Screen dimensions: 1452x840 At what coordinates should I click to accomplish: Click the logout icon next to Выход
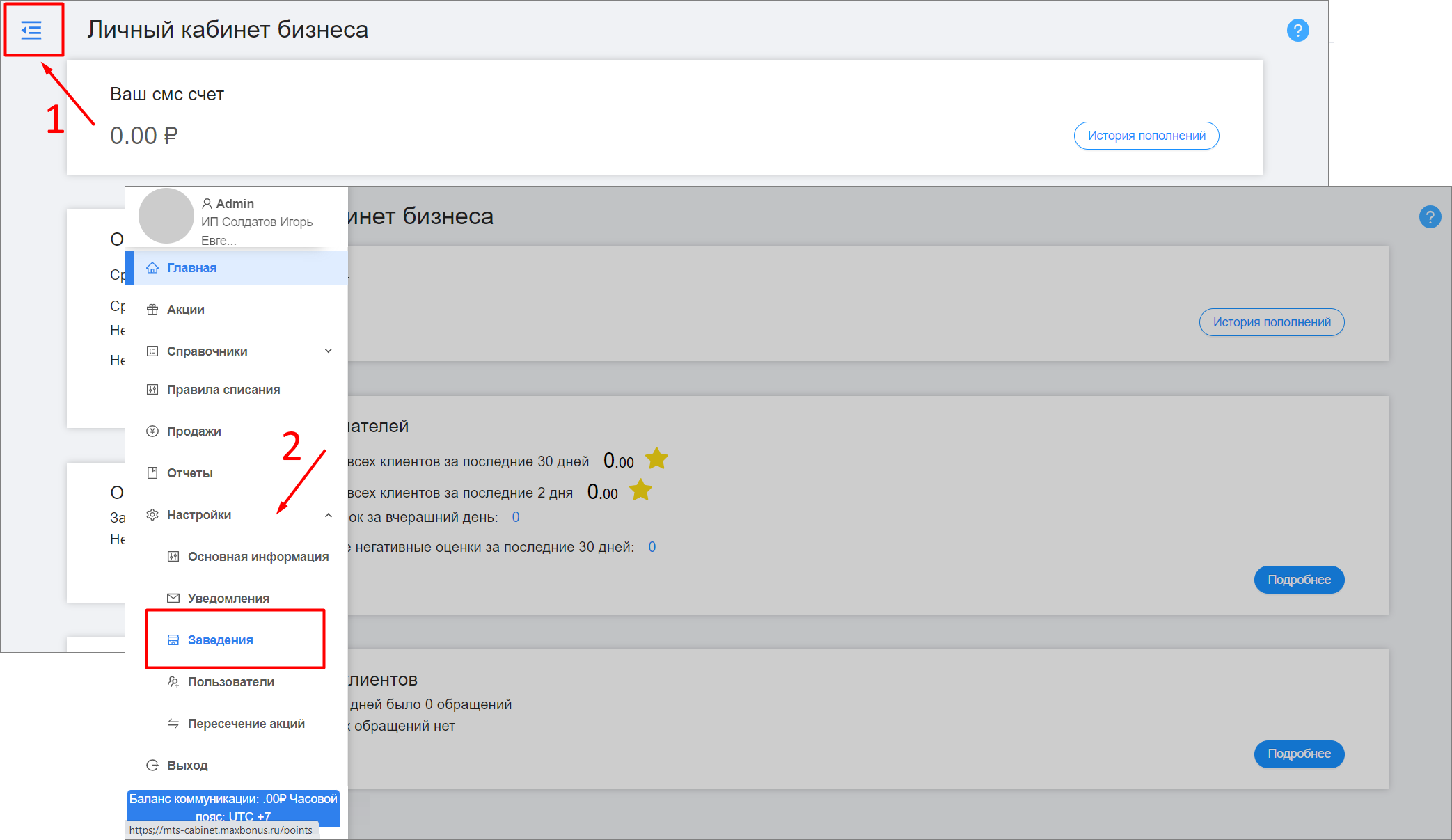pyautogui.click(x=152, y=766)
